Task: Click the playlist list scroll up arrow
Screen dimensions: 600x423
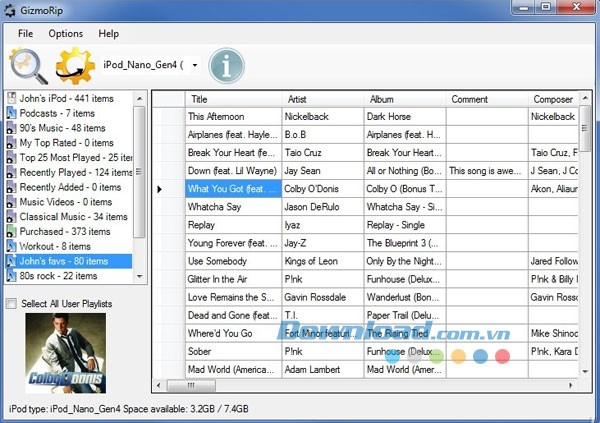Action: click(140, 97)
